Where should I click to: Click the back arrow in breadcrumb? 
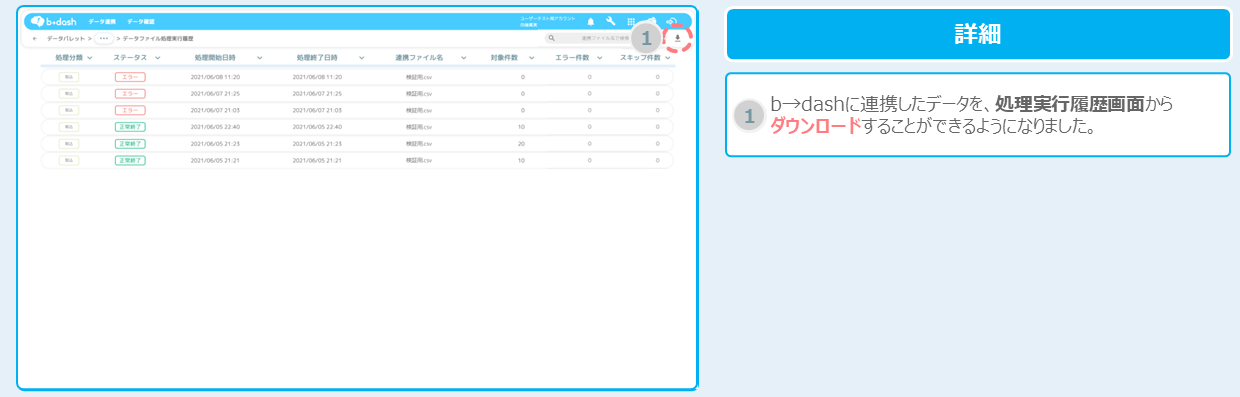(x=36, y=38)
